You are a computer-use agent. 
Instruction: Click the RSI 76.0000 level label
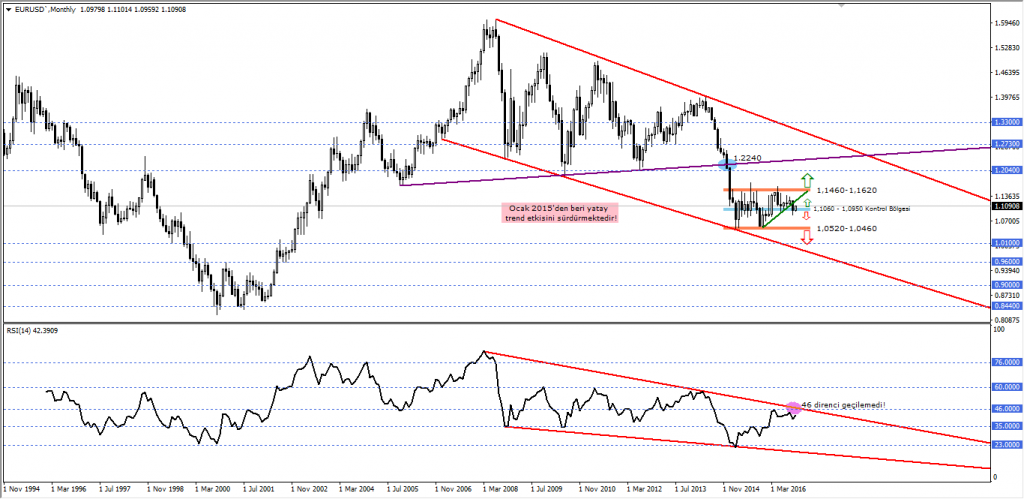tap(1006, 362)
